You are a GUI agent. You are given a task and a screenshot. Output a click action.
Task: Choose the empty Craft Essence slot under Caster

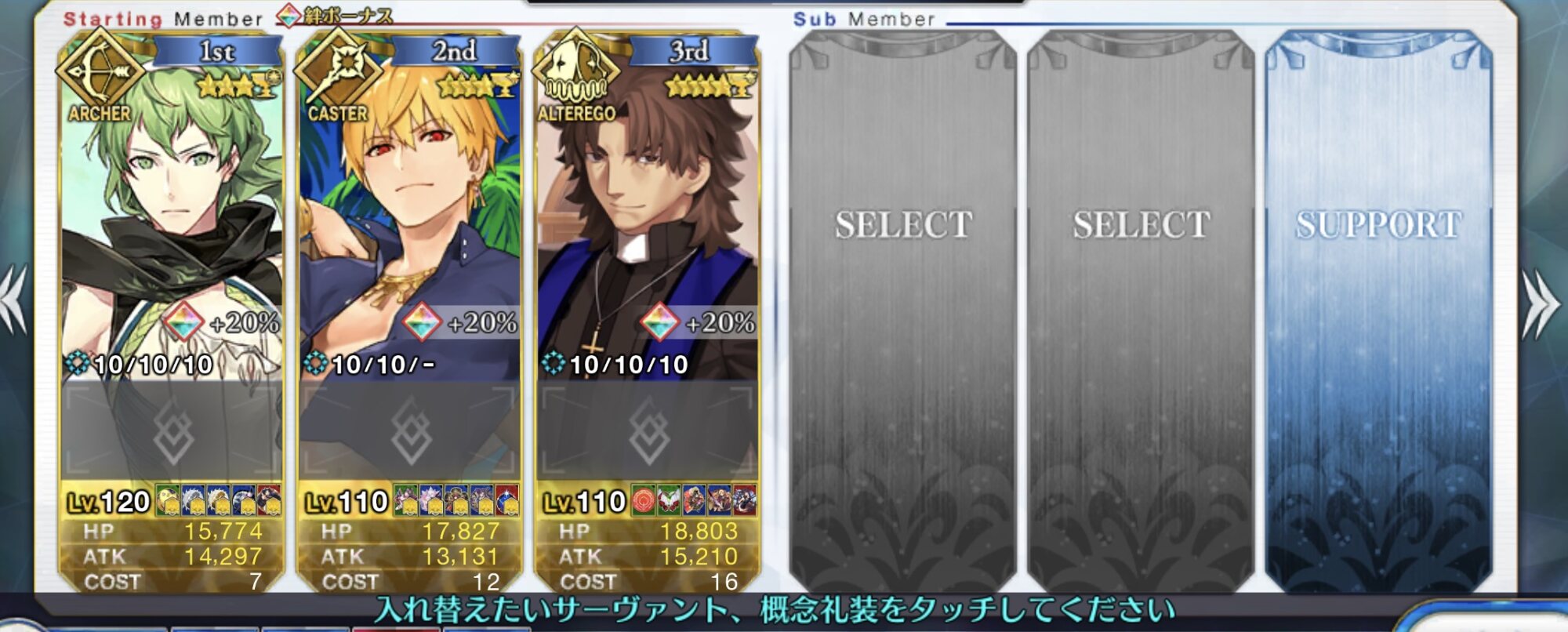coord(410,430)
